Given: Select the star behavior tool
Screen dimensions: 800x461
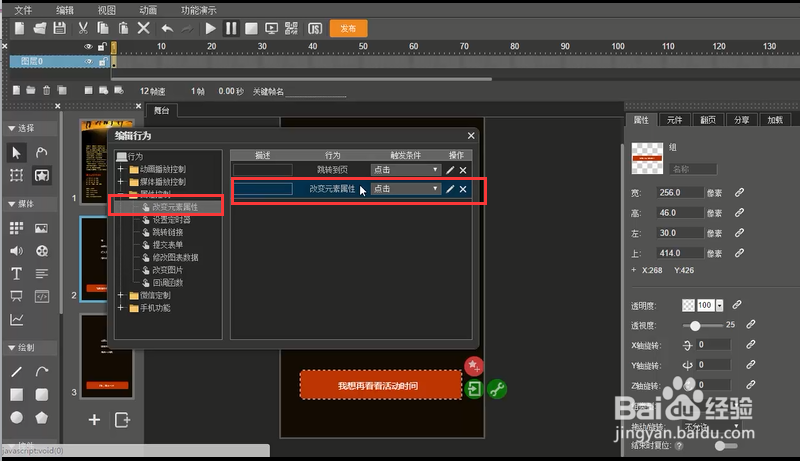Looking at the screenshot, I should (41, 175).
